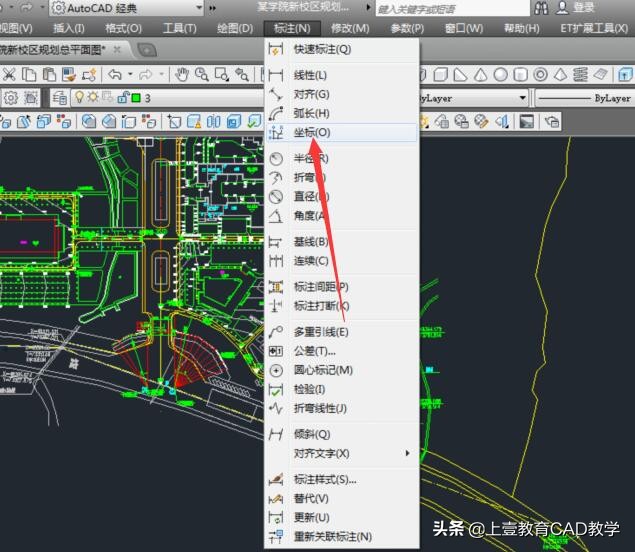Select the Separate solids icon
This screenshot has width=635, height=552.
(214, 121)
